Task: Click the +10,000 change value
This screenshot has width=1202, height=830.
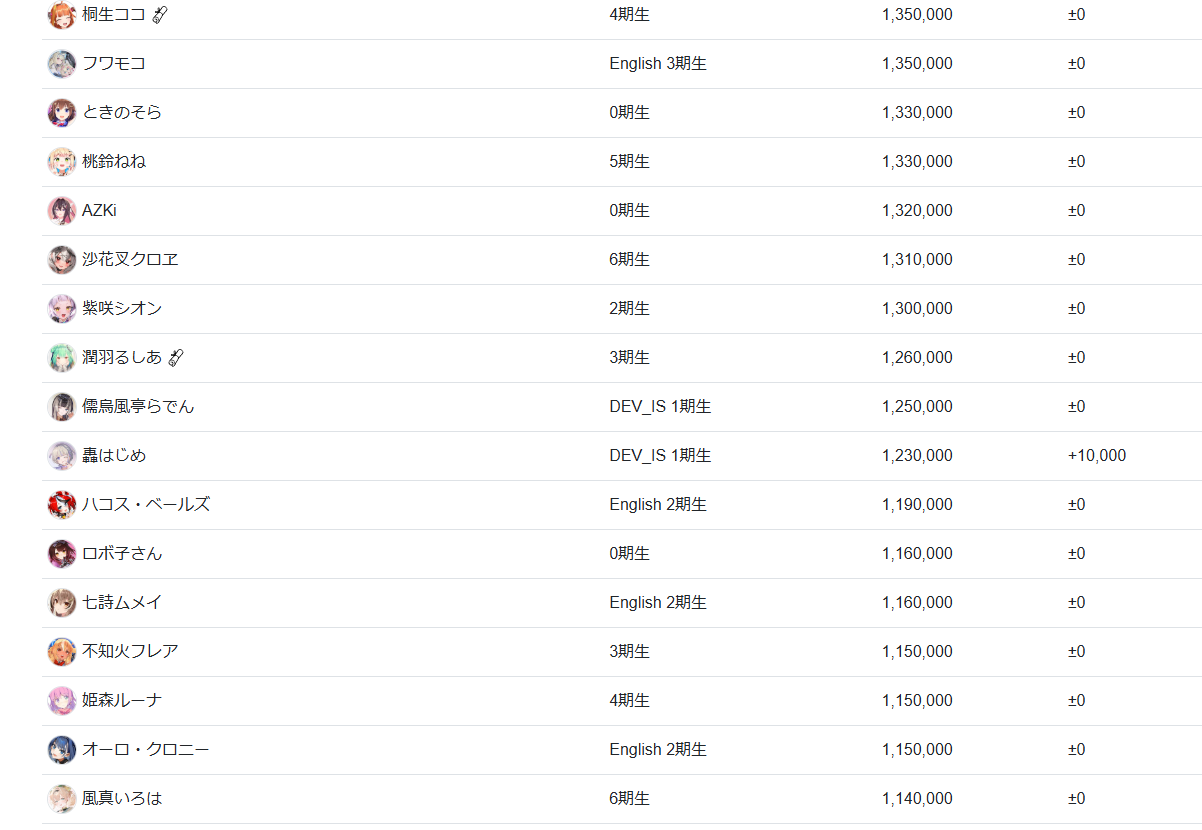Action: (x=1097, y=456)
